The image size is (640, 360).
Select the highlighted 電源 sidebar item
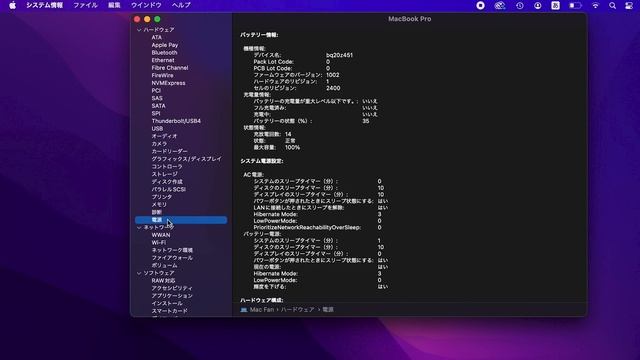(181, 220)
